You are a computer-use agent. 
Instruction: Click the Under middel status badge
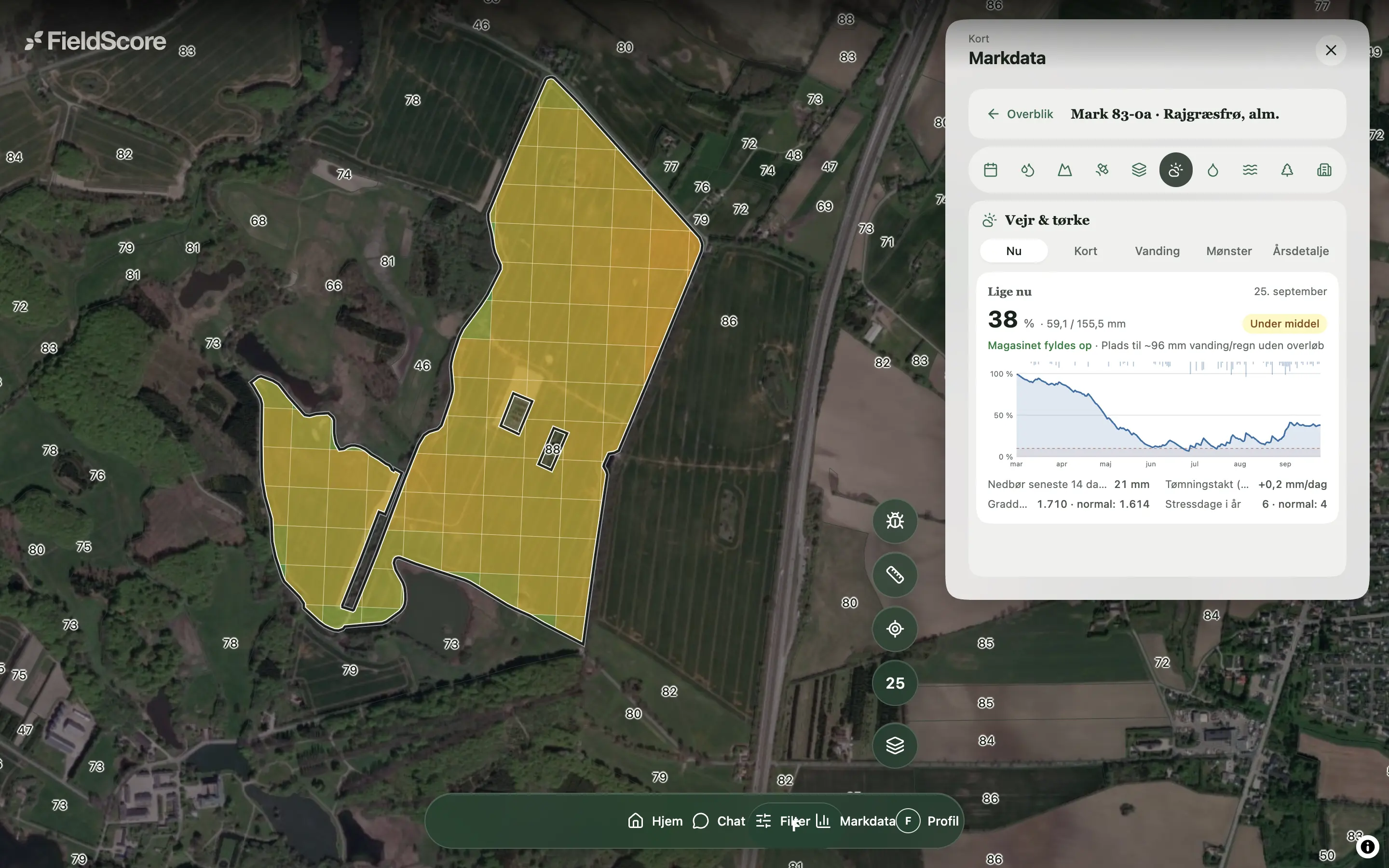click(1284, 324)
